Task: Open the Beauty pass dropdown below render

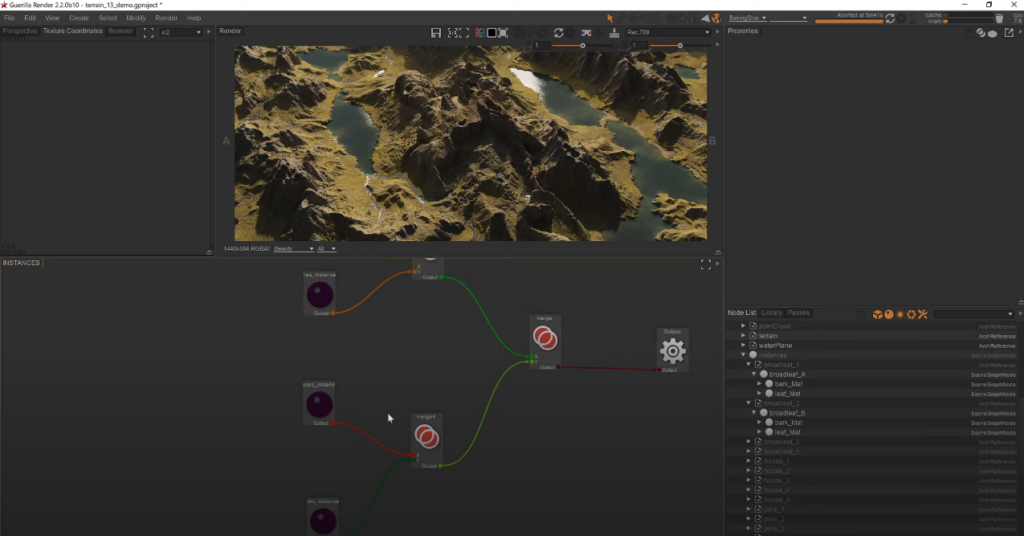Action: 292,248
